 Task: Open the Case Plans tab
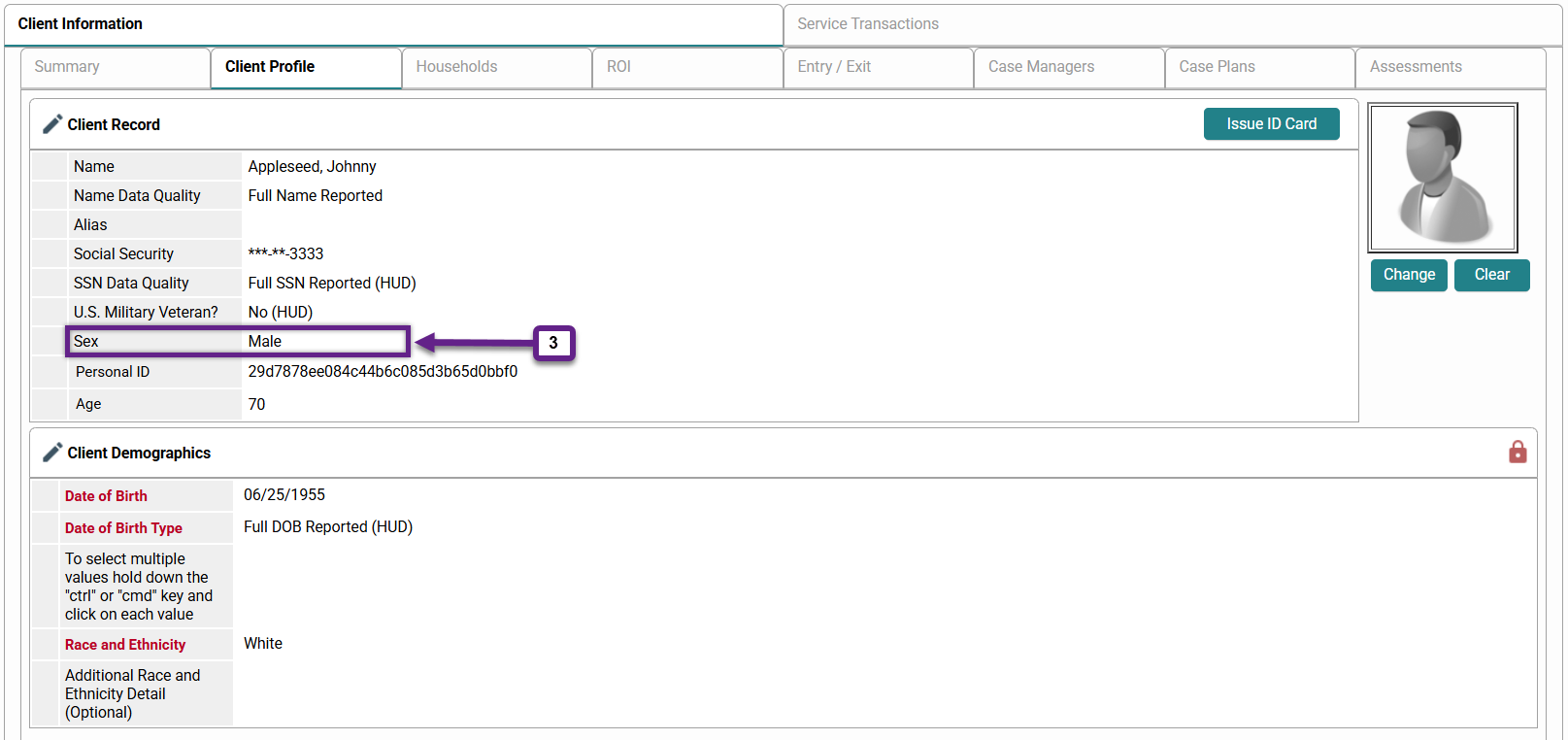point(1217,67)
